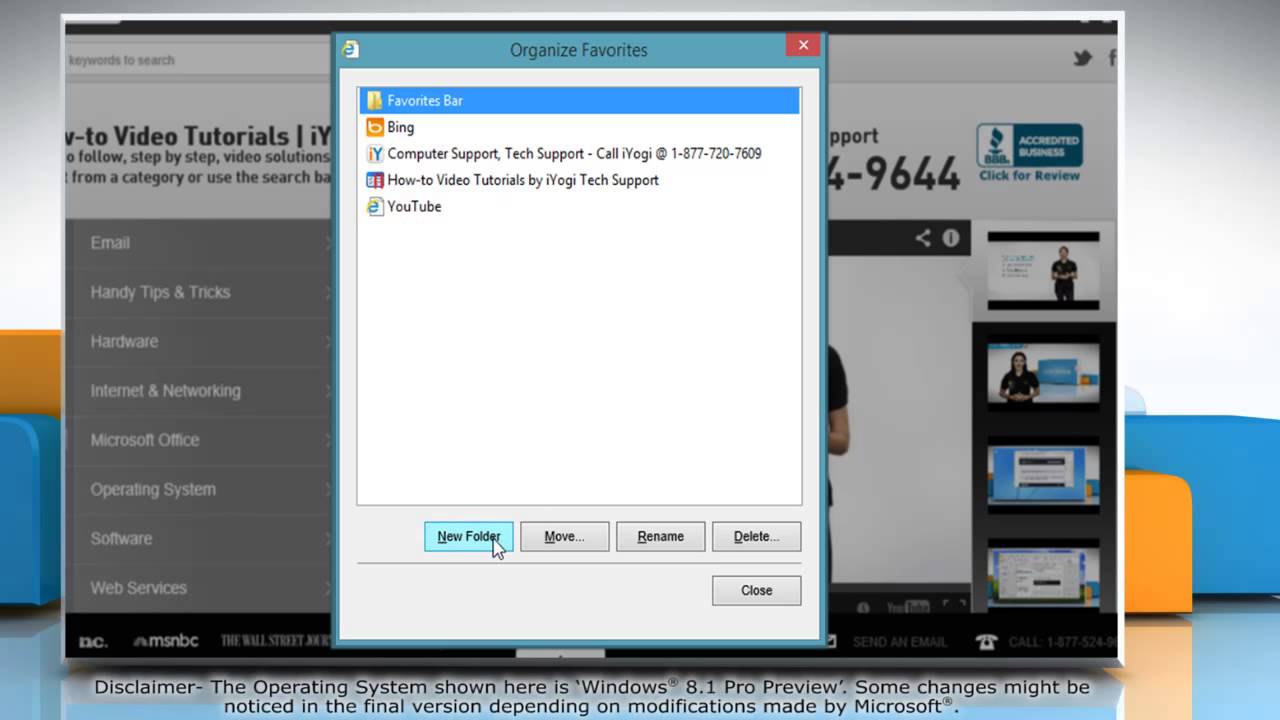Select the Bing favorite icon

375,127
